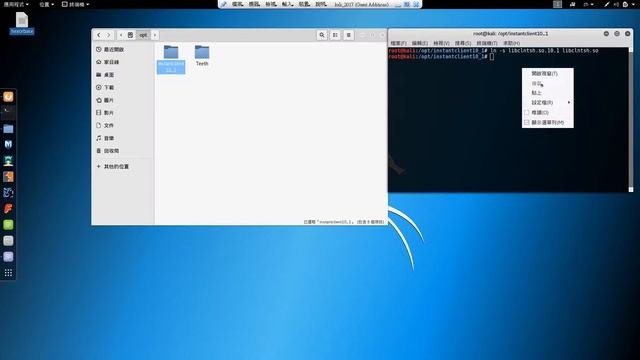Launch Metasploit M icon in dock
This screenshot has width=640, height=360.
coord(8,144)
